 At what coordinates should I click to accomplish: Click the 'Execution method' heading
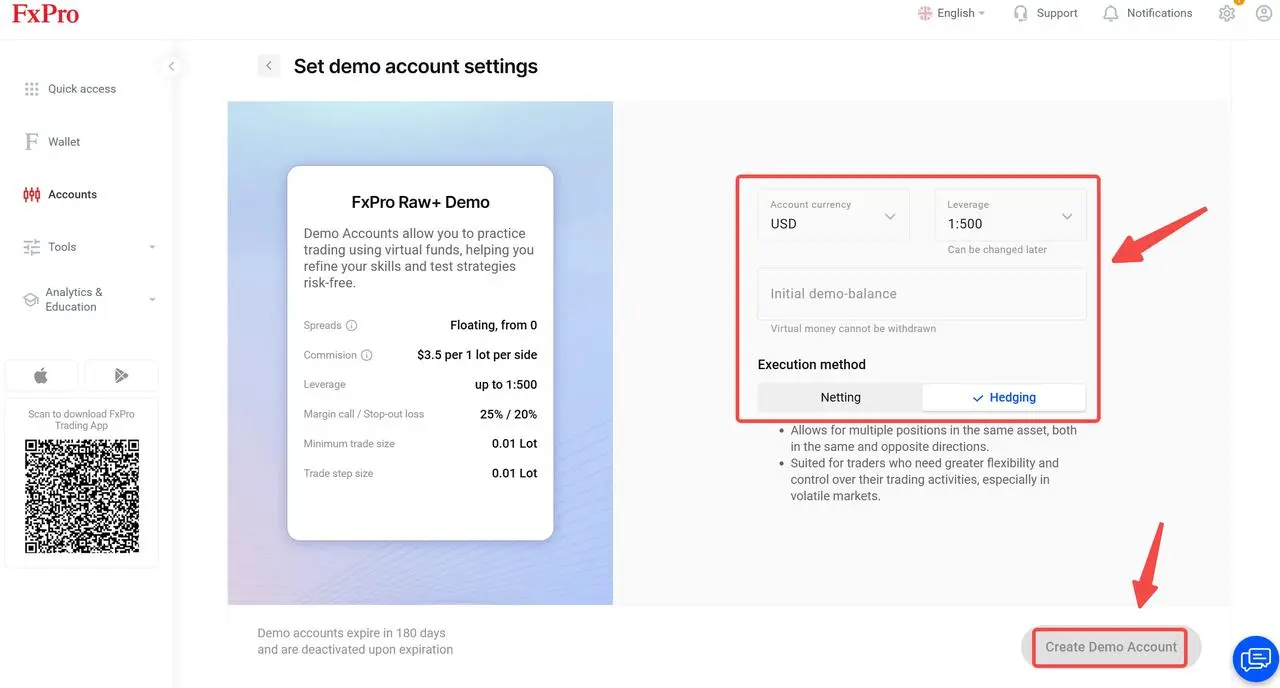[812, 365]
